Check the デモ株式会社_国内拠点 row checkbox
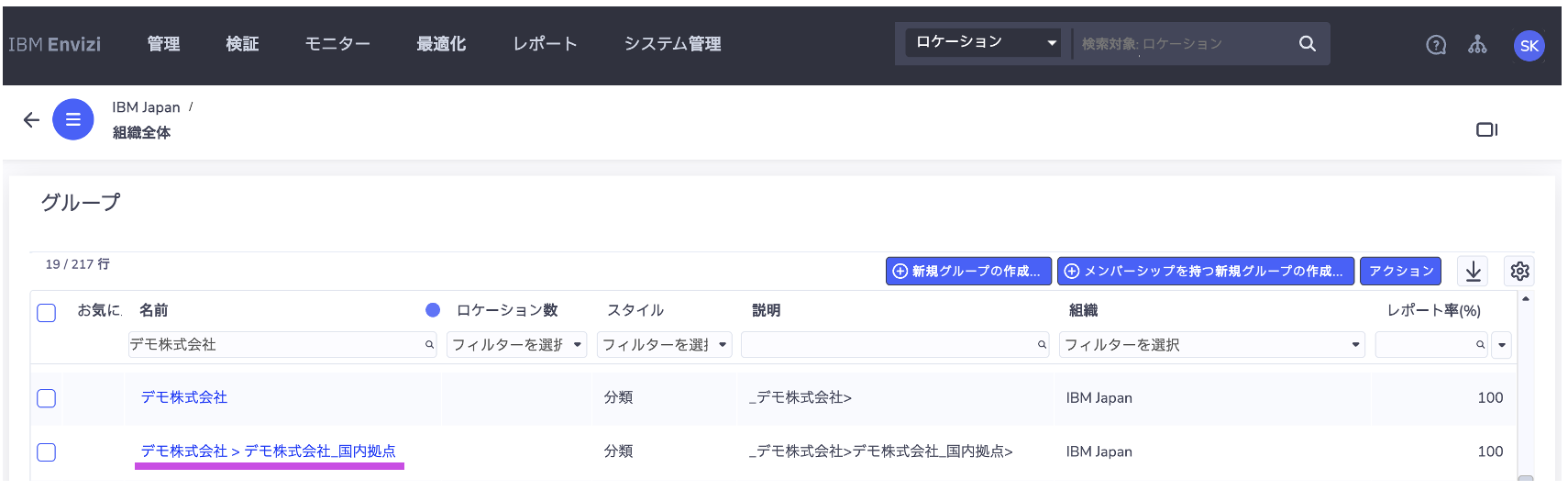The height and width of the screenshot is (490, 1568). (x=47, y=452)
